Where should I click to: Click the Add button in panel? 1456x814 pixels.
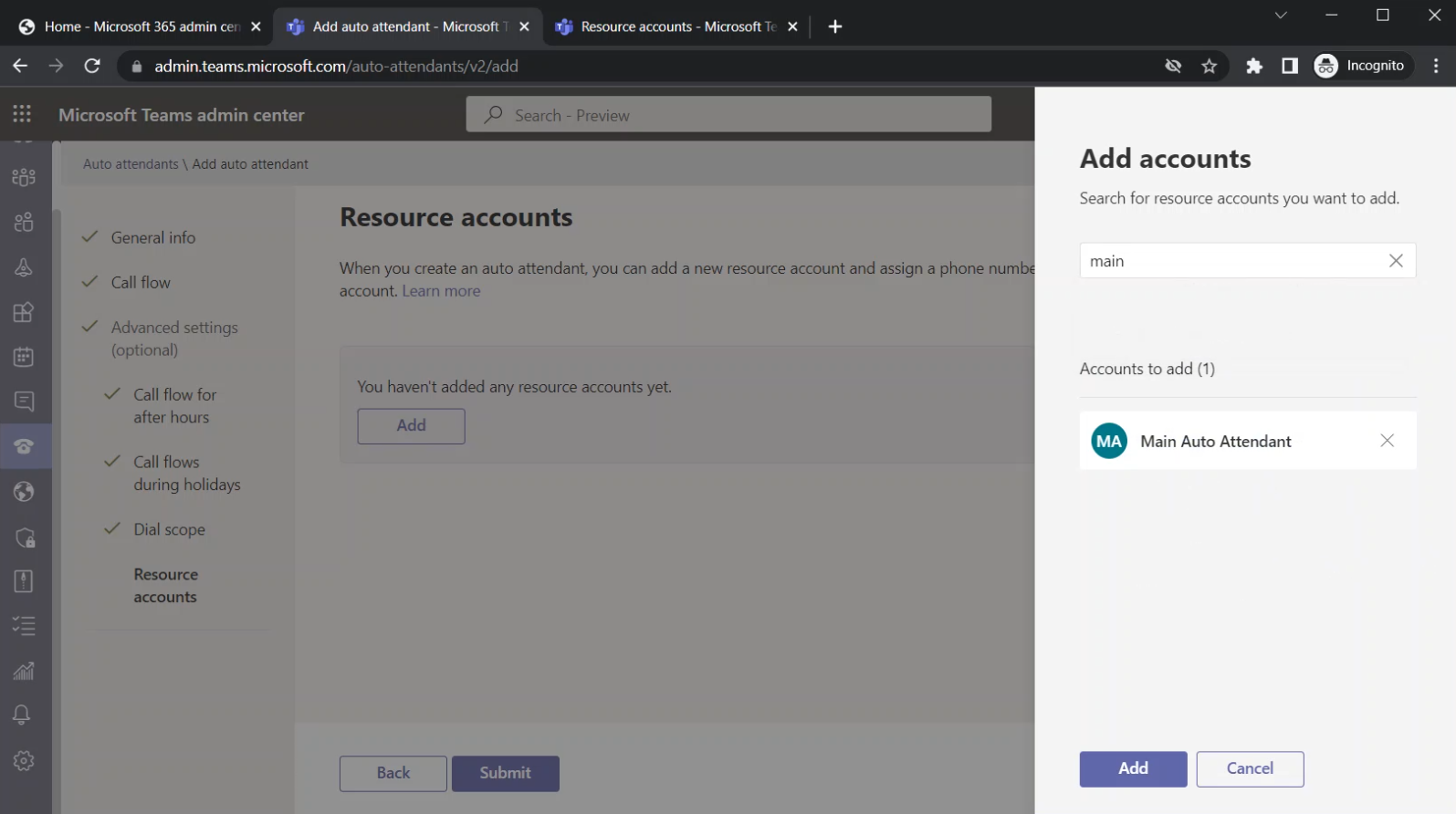pyautogui.click(x=1133, y=768)
